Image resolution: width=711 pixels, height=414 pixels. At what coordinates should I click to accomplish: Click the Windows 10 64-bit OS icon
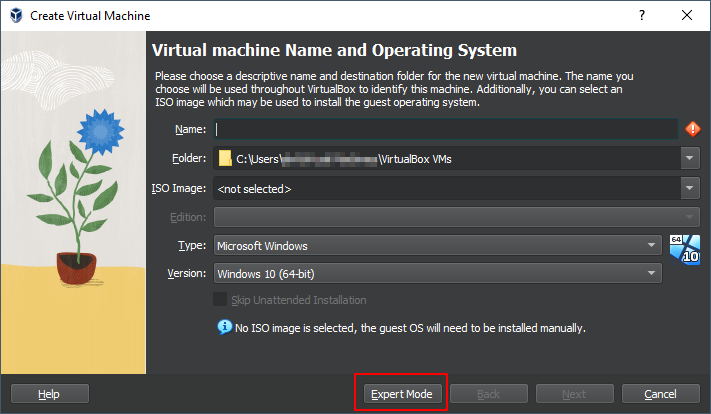coord(685,249)
